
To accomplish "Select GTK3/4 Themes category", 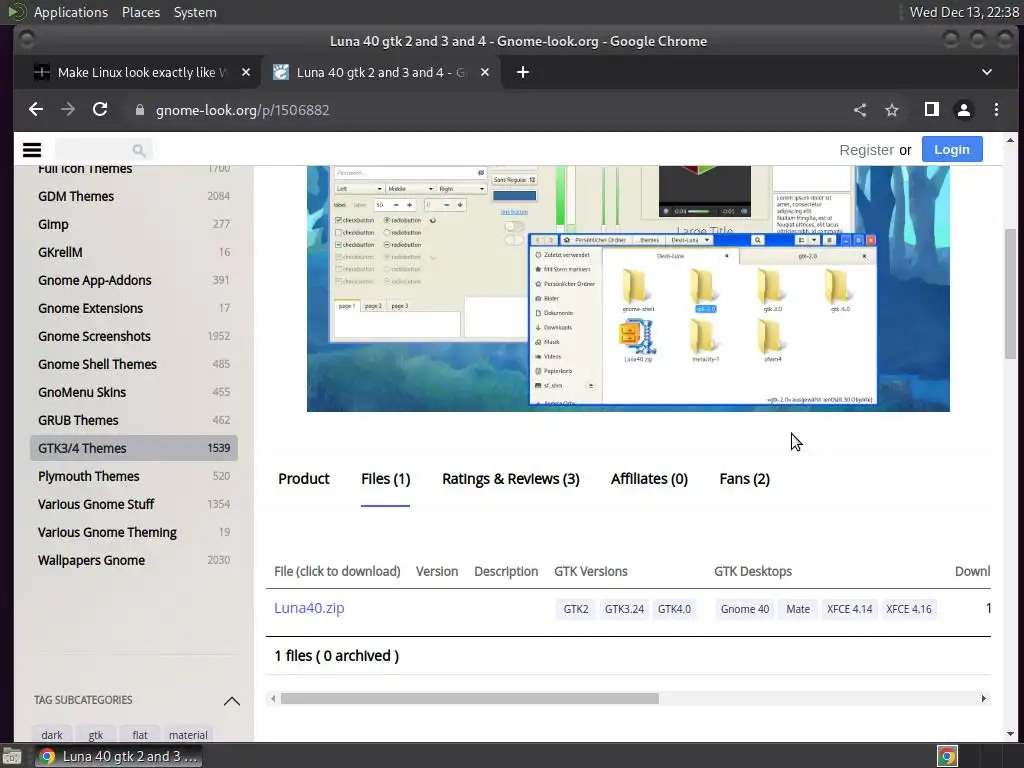I will (134, 448).
